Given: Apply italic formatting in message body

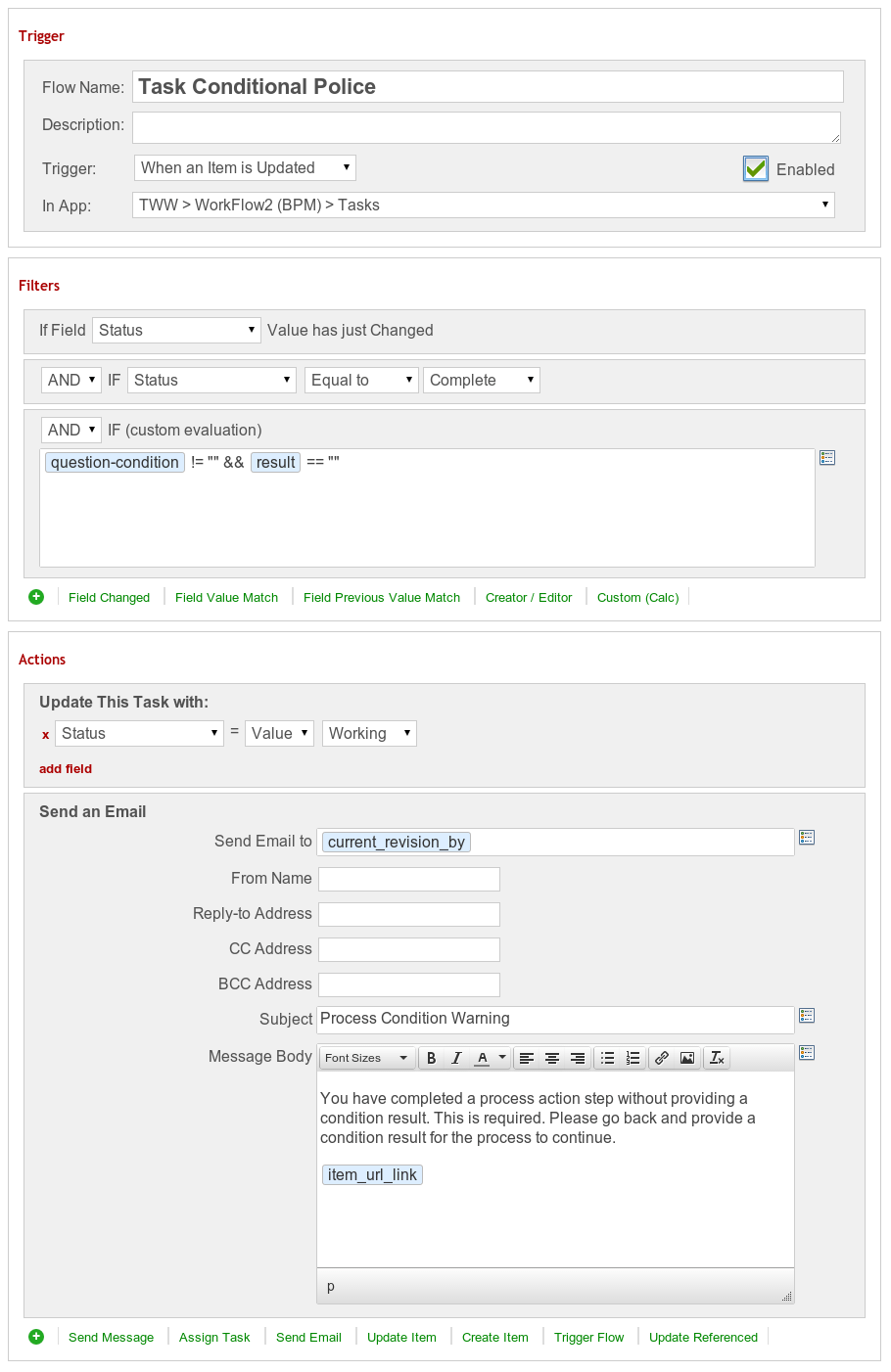Looking at the screenshot, I should (456, 1058).
